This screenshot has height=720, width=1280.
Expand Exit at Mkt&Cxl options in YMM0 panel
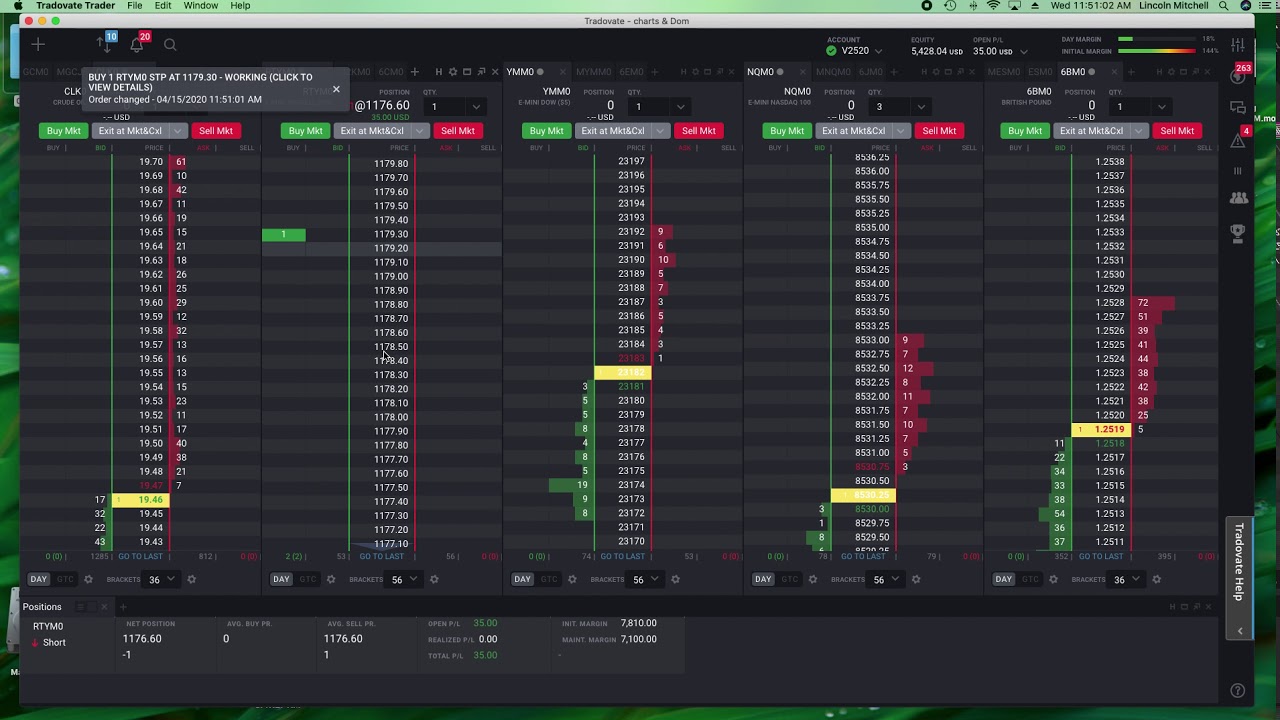[x=661, y=131]
